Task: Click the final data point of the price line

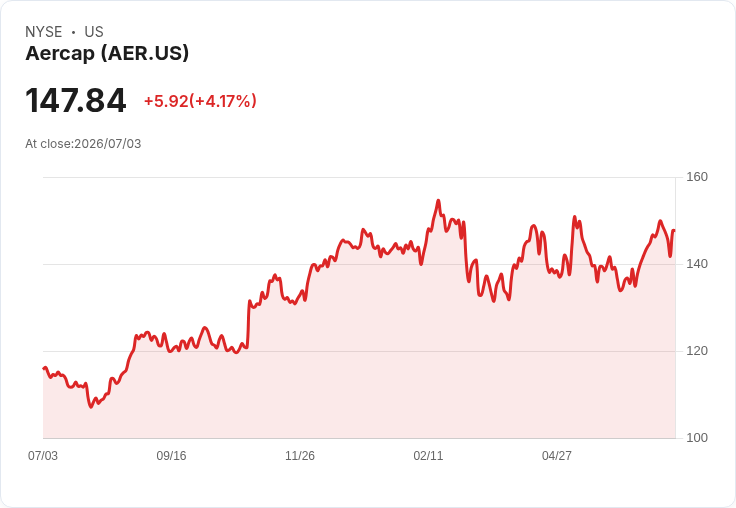Action: click(x=675, y=231)
